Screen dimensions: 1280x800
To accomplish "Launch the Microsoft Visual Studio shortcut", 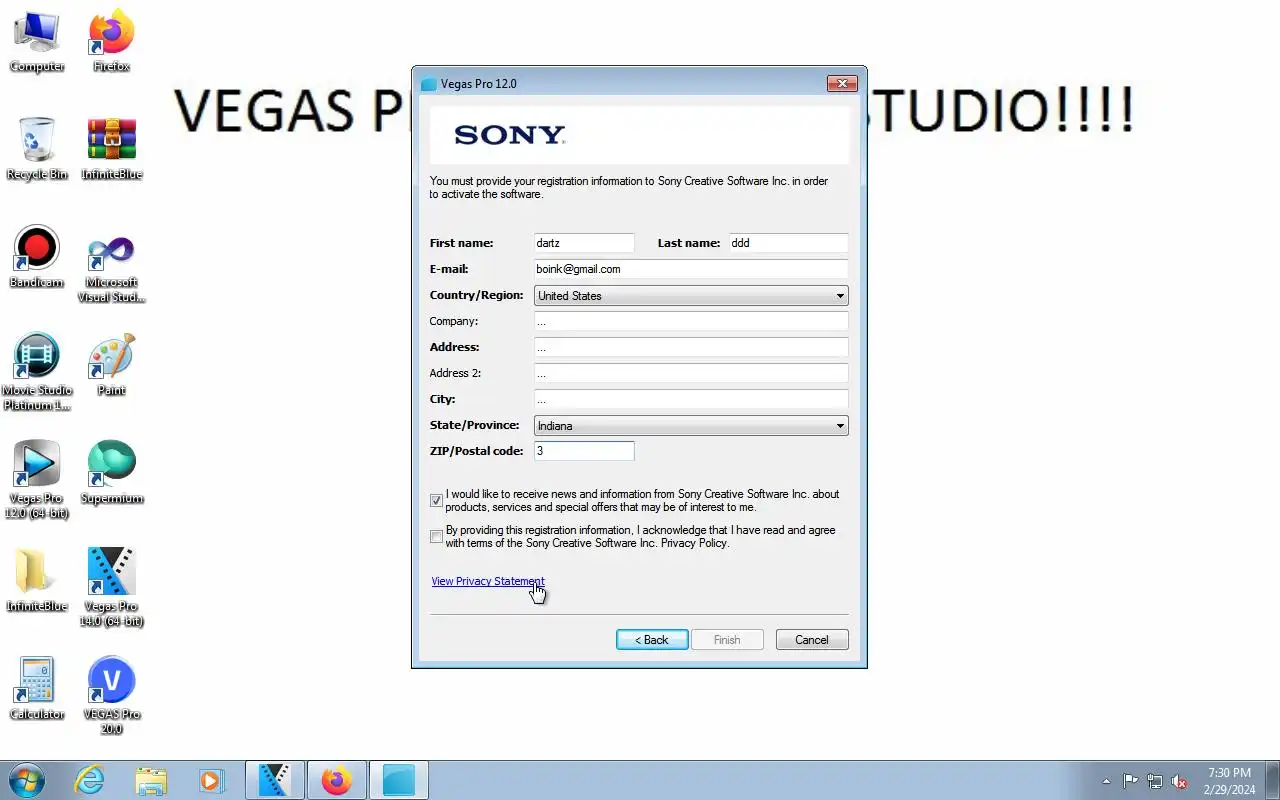I will pos(111,265).
